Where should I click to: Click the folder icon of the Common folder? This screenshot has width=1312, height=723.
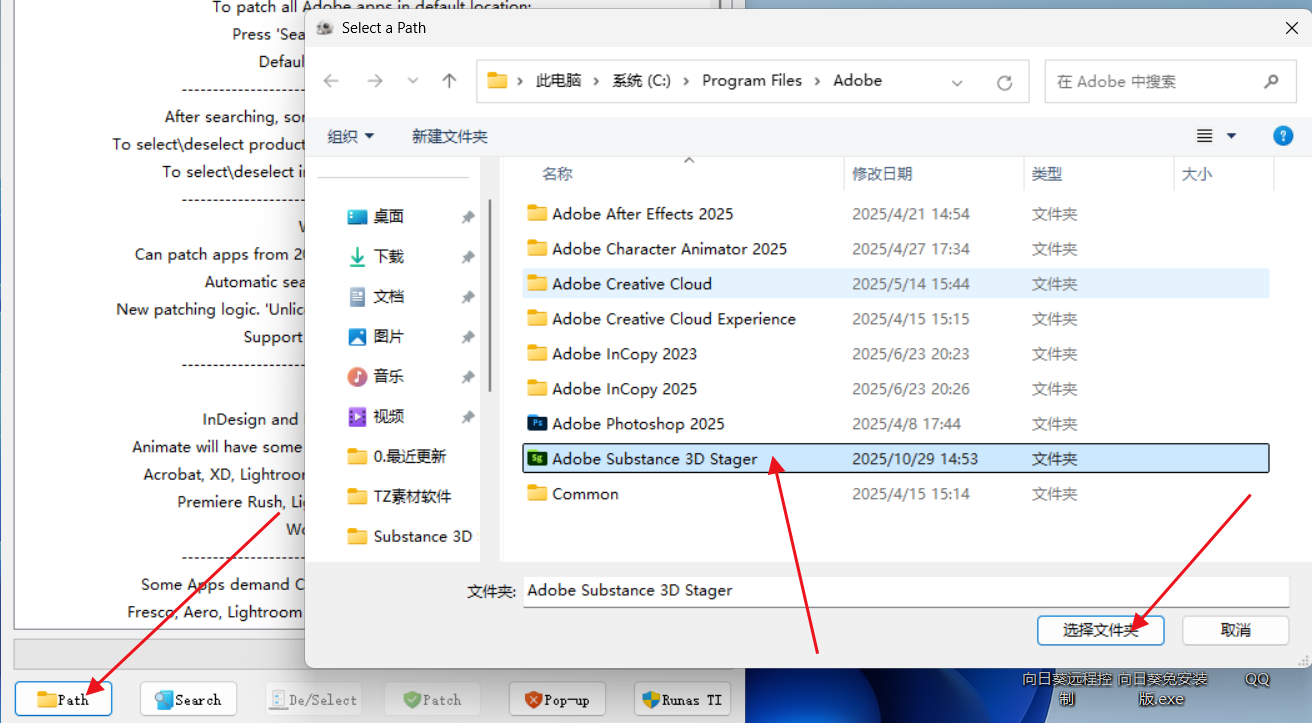coord(537,494)
